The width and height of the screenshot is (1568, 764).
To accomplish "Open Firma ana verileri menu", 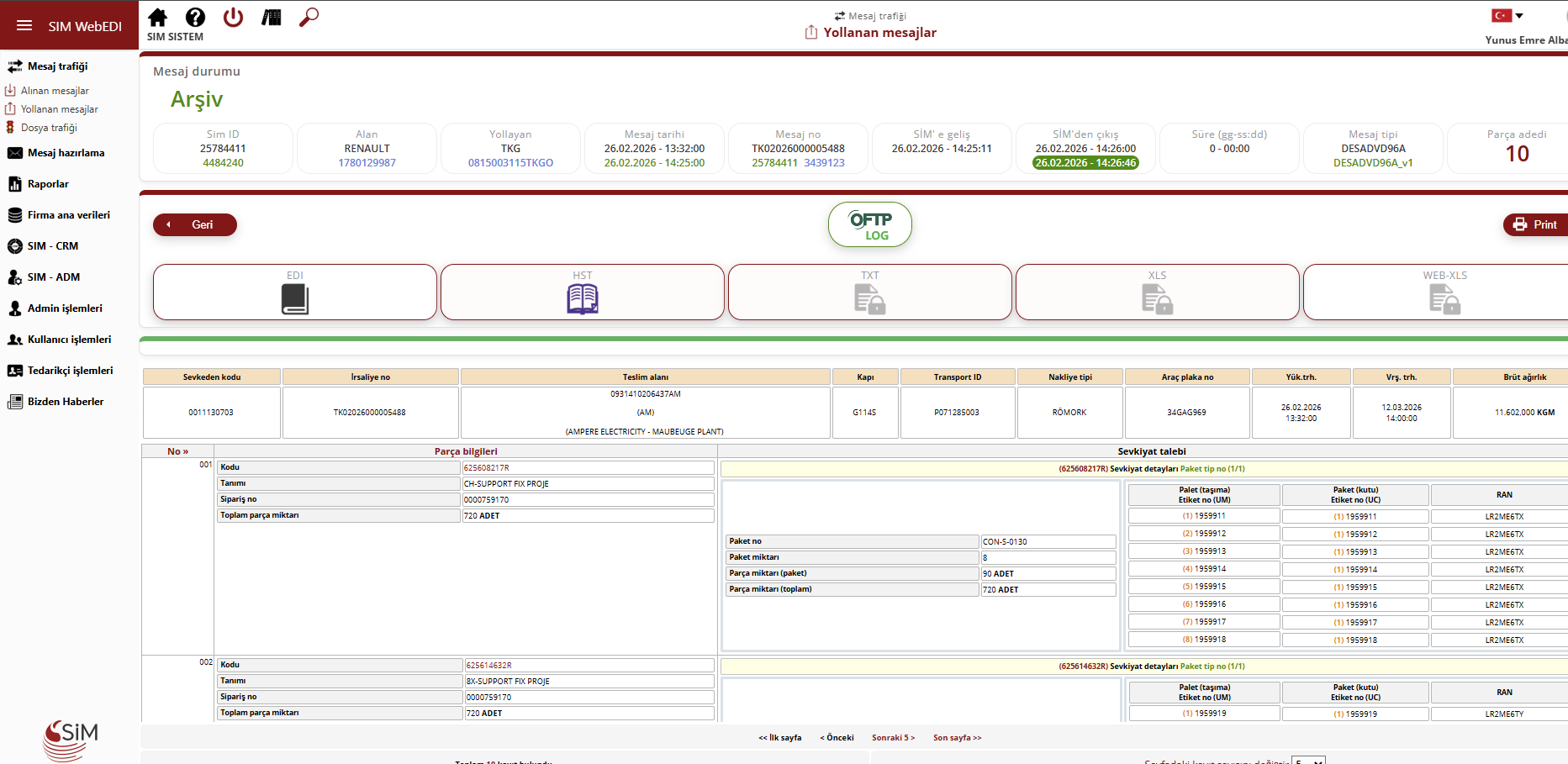I will 68,215.
